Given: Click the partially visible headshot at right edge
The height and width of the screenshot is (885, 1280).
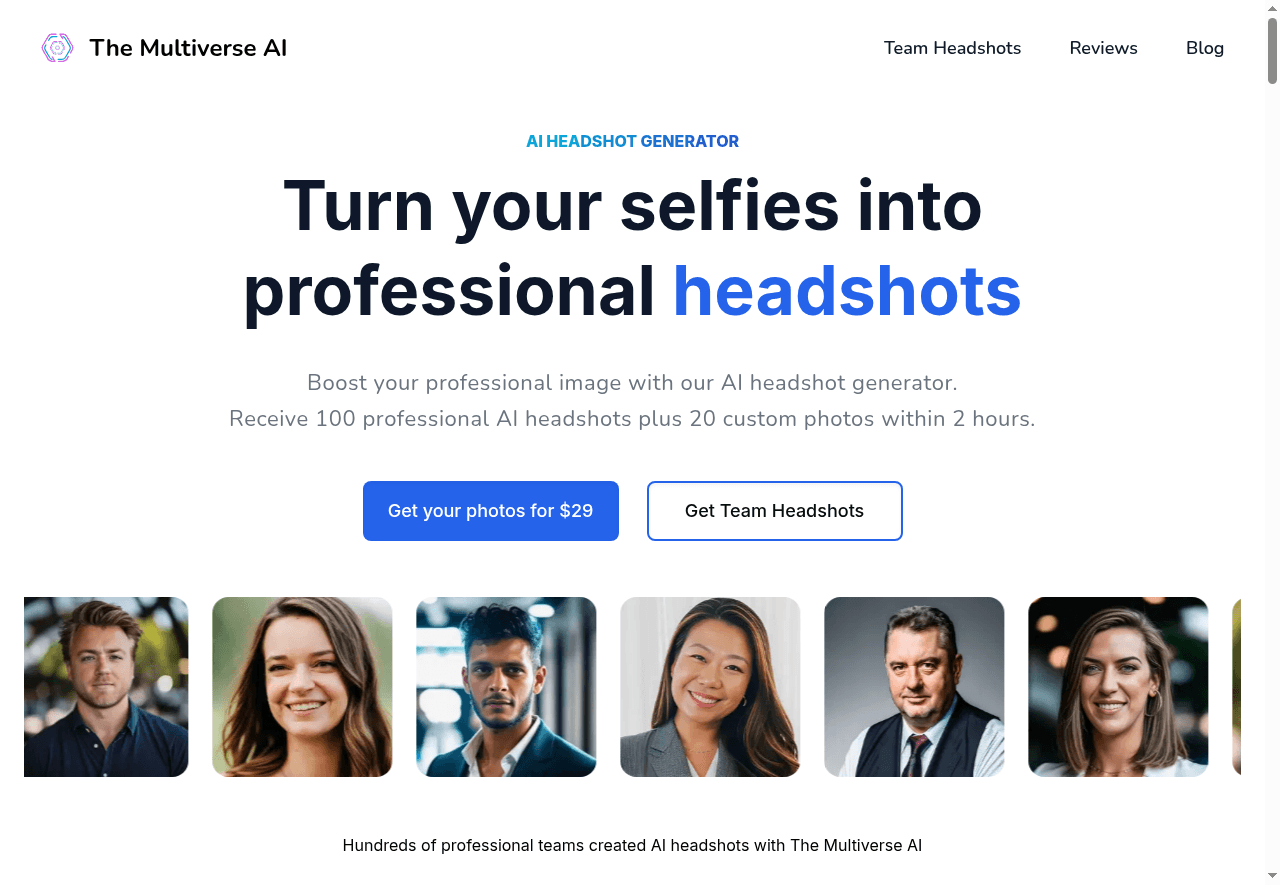Looking at the screenshot, I should point(1237,687).
